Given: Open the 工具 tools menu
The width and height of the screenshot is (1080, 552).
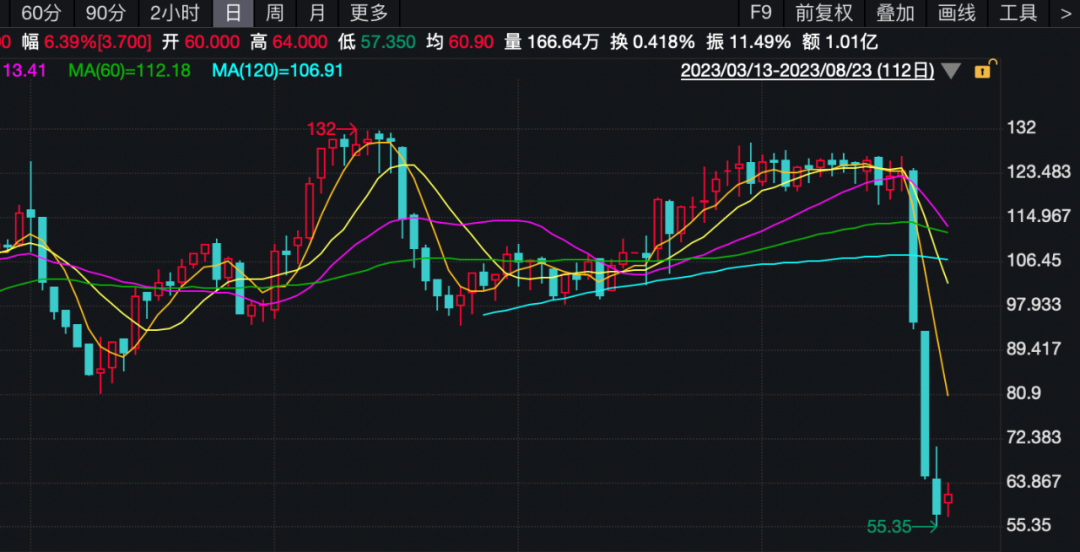Looking at the screenshot, I should (1018, 12).
